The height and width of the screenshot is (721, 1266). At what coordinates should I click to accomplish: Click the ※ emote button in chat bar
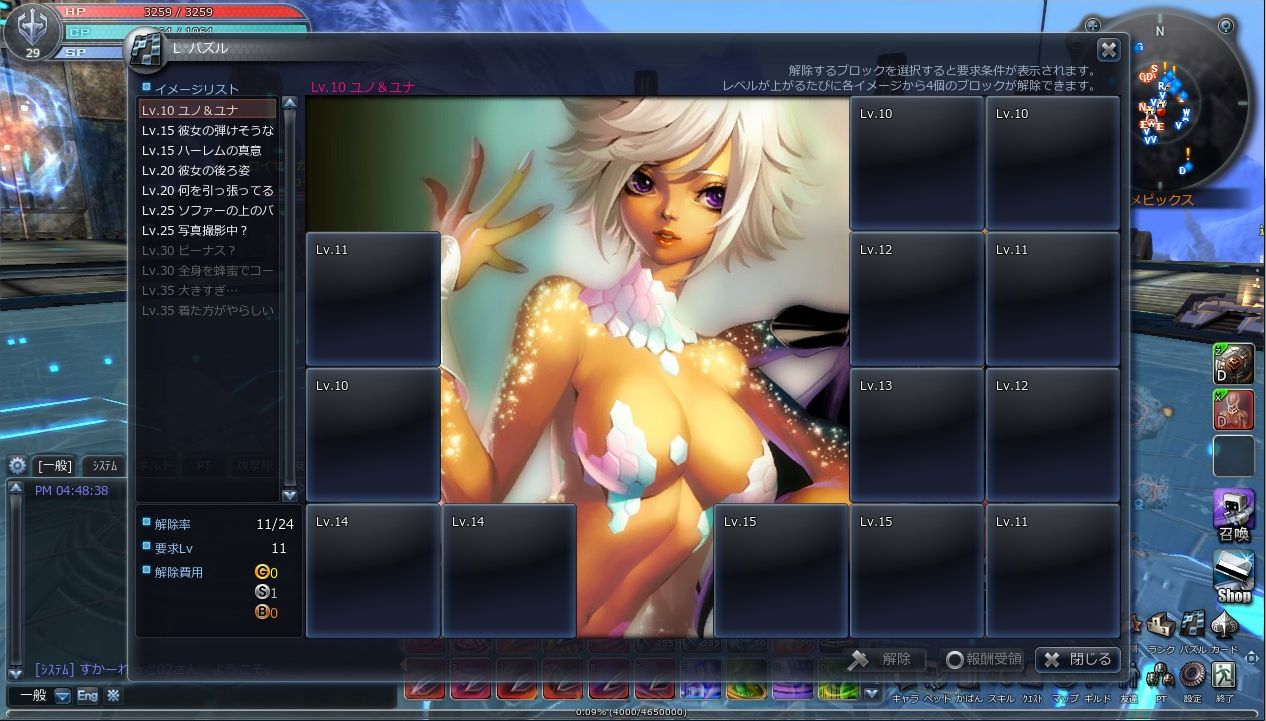[x=113, y=695]
